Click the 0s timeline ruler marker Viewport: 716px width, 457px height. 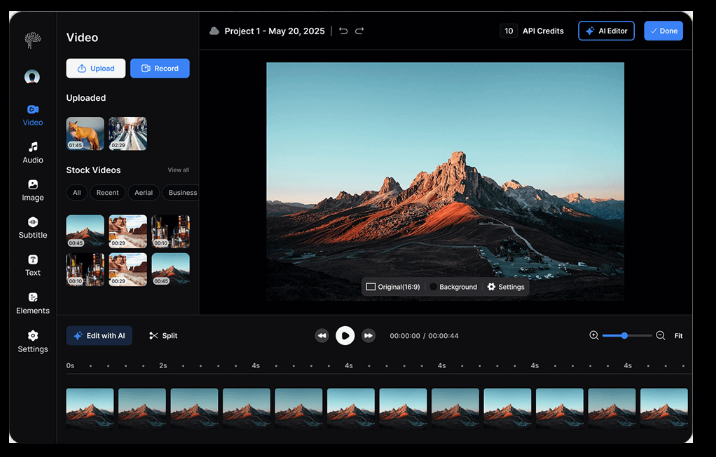pos(70,366)
